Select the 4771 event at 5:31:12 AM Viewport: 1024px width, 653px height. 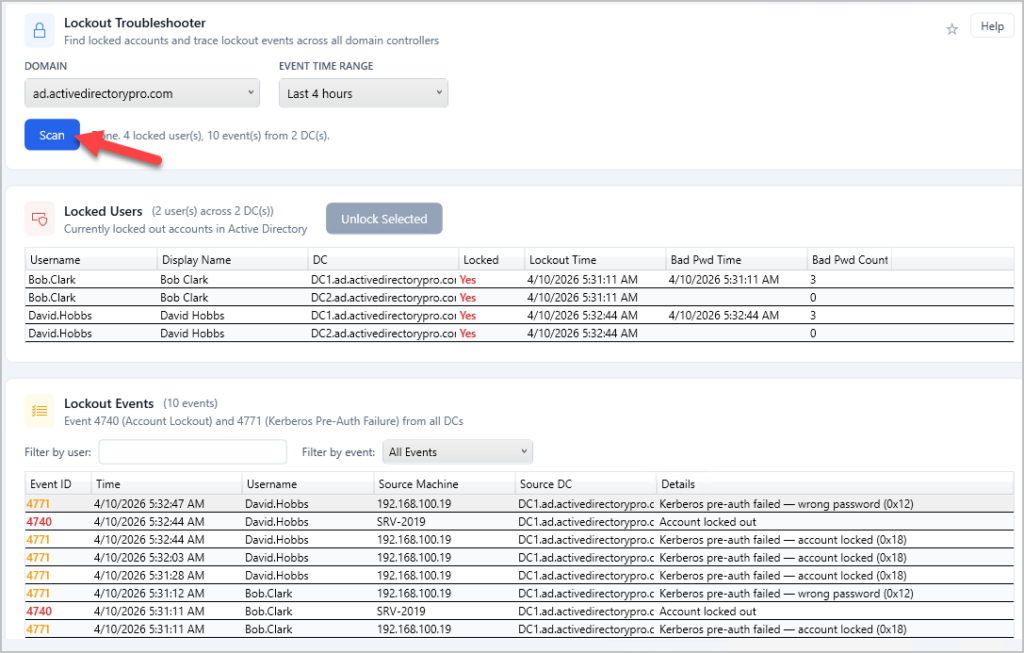(x=519, y=594)
